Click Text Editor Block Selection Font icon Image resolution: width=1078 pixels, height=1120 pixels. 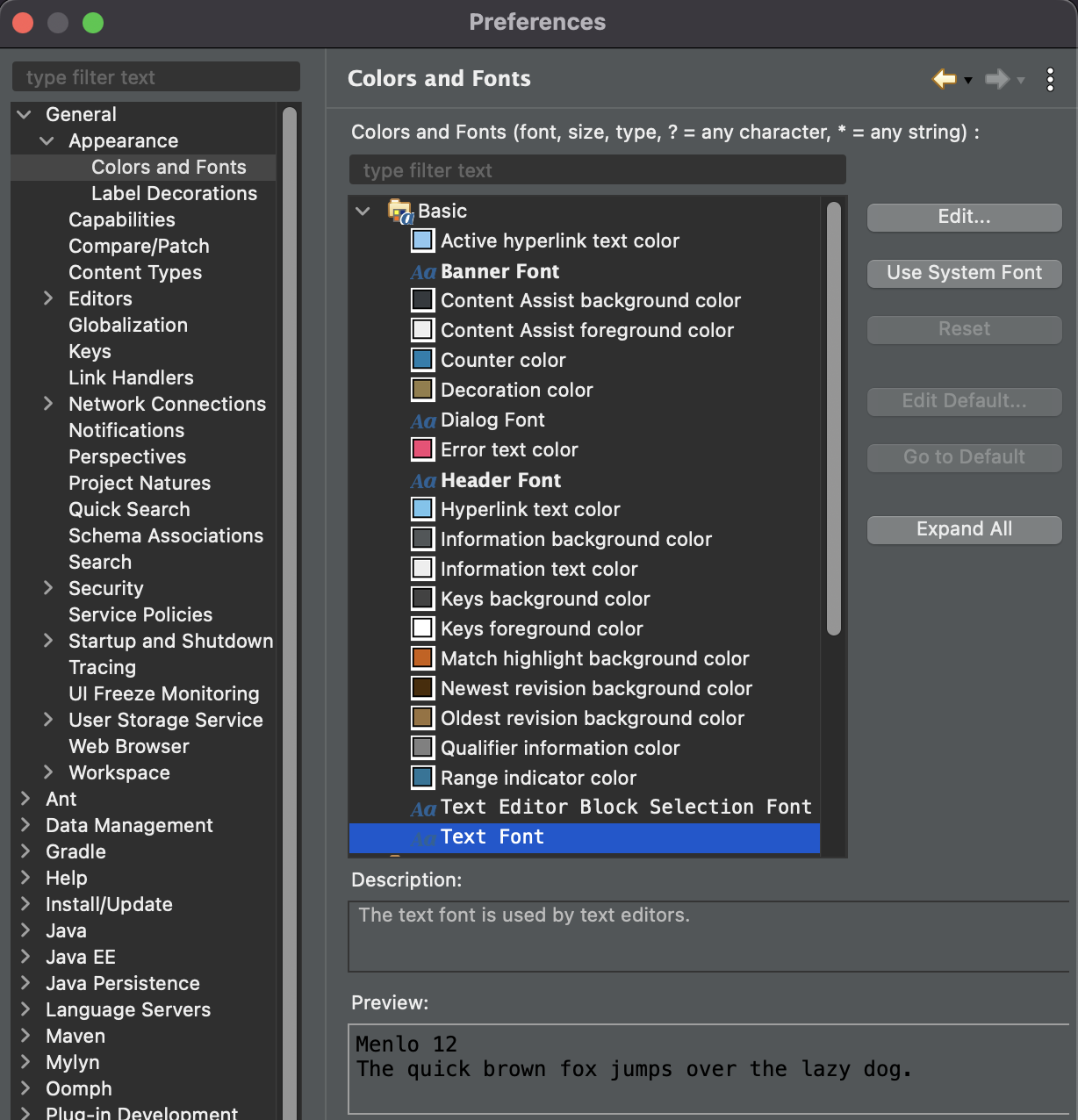tap(423, 808)
